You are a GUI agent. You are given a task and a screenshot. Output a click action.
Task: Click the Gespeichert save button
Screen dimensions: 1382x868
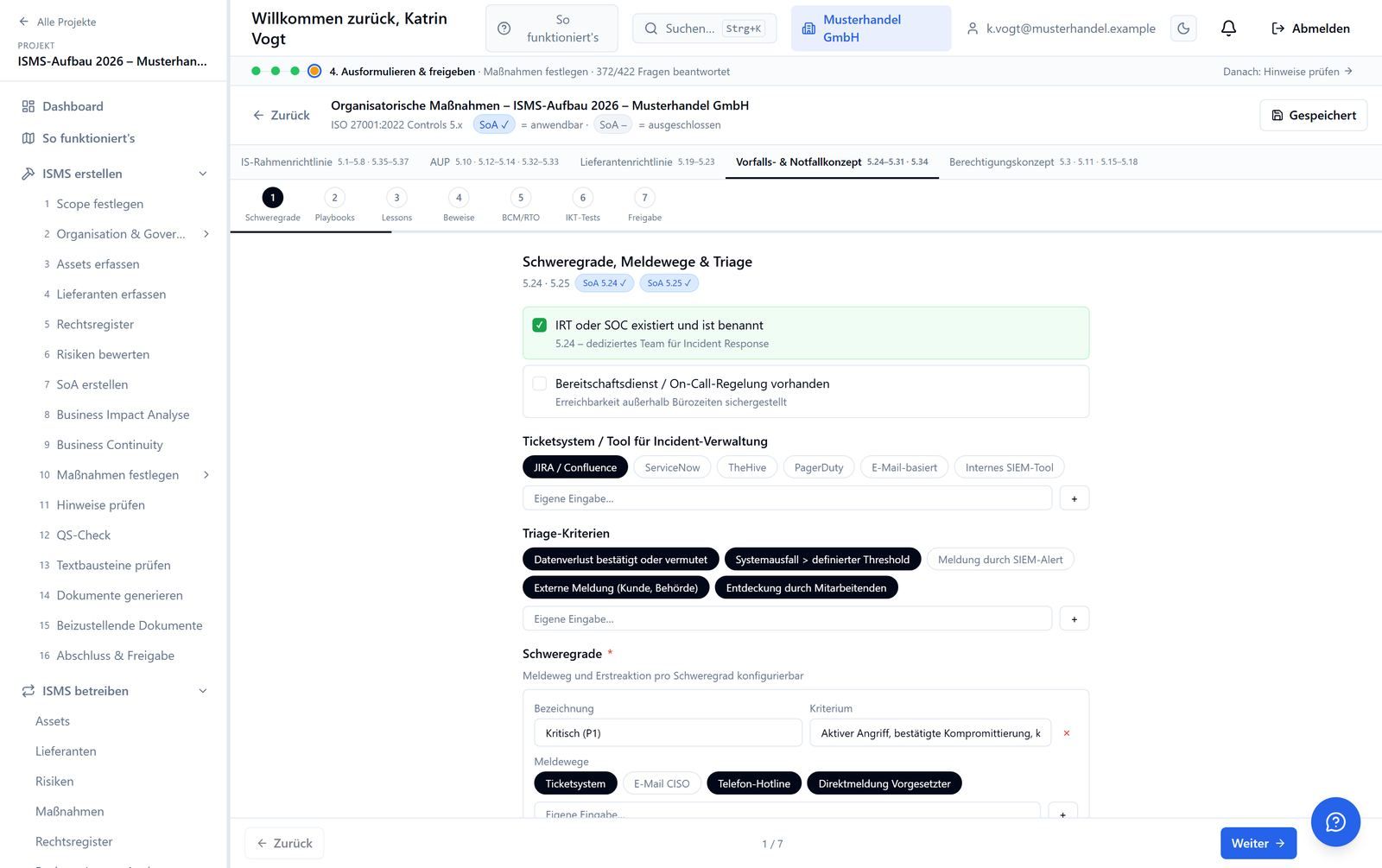(x=1313, y=116)
